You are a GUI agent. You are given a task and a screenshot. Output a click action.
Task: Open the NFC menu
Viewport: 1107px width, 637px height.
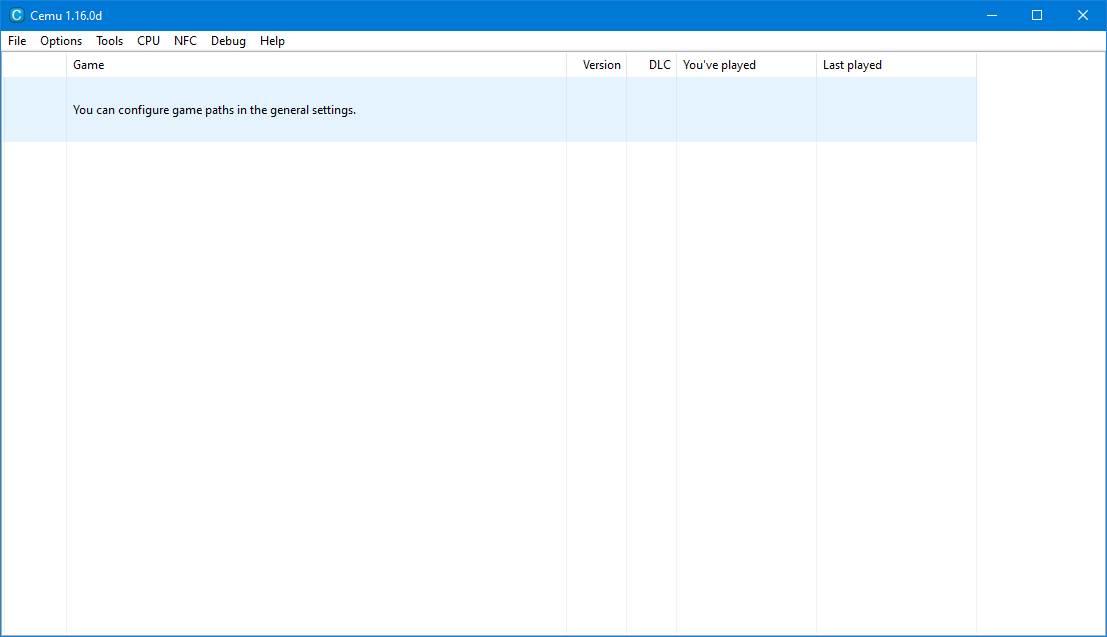[185, 41]
